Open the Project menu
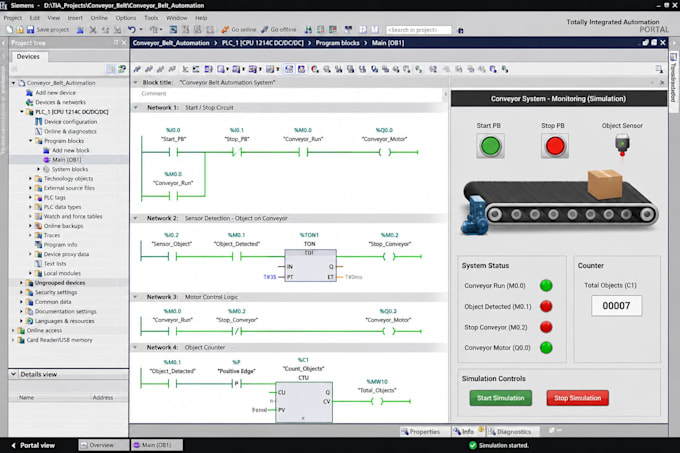The width and height of the screenshot is (680, 453). pos(13,18)
